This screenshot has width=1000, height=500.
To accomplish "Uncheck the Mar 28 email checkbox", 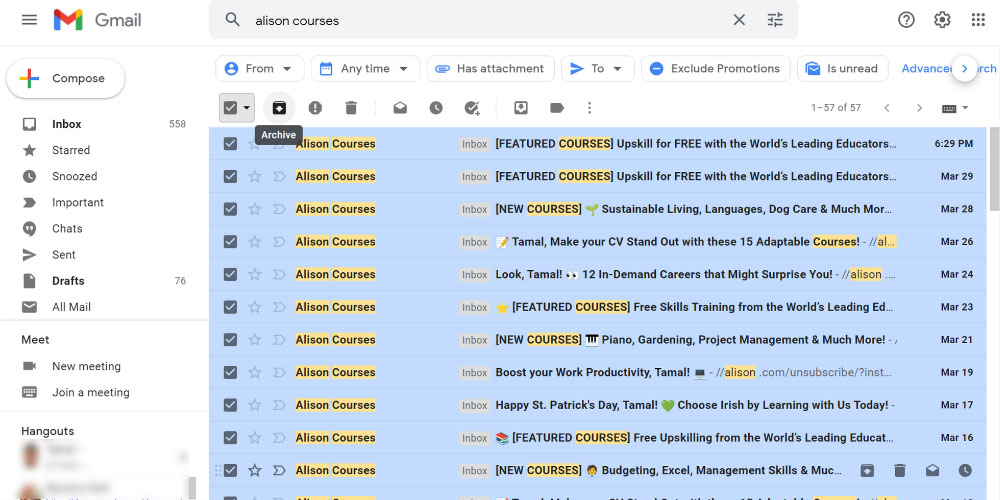I will pos(230,209).
